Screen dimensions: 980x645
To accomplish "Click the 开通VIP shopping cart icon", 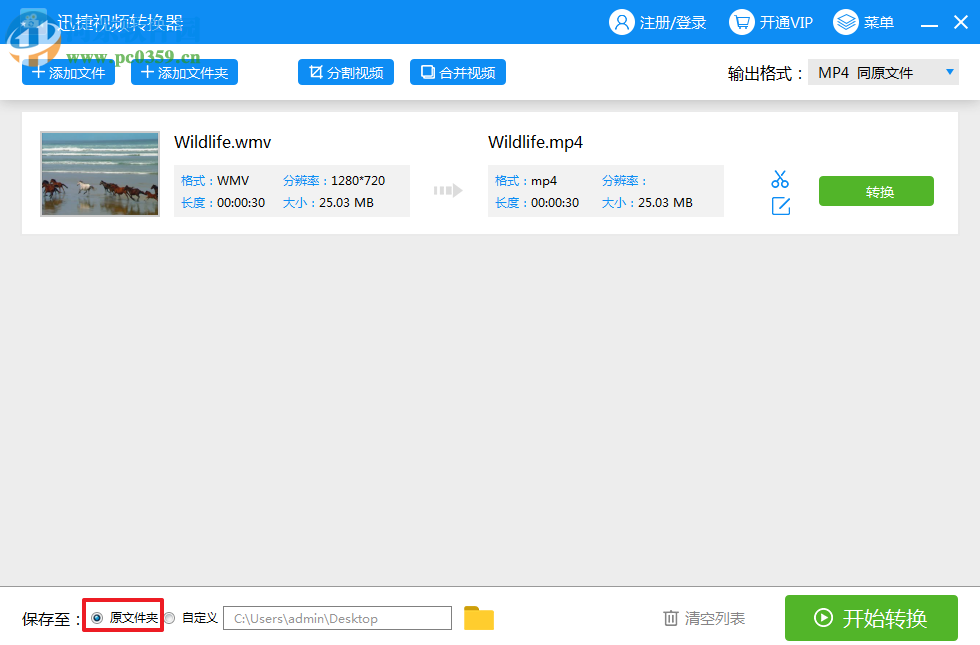I will (741, 21).
